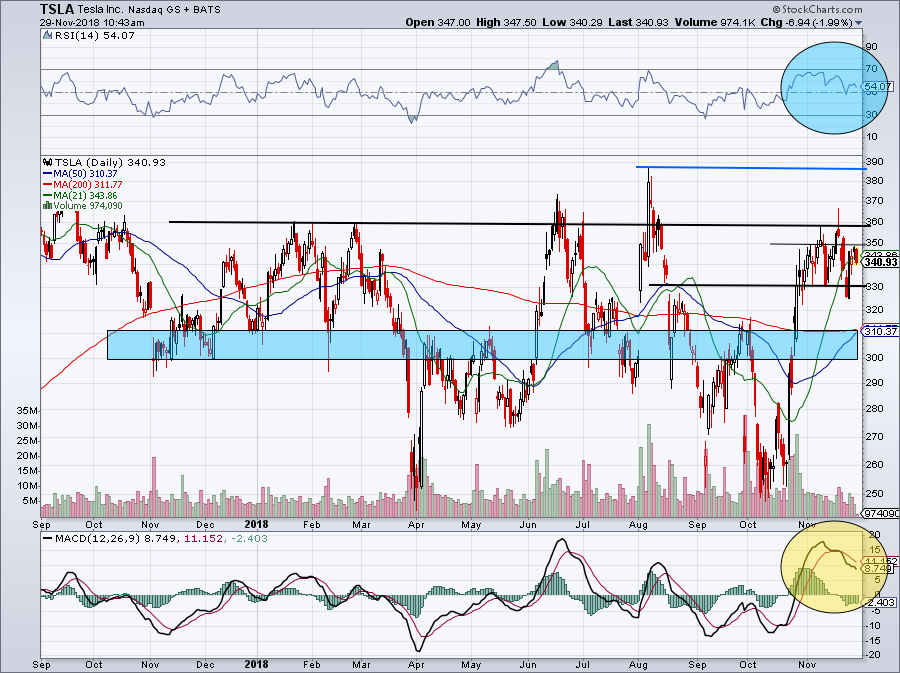Click the boxed 8.749 MACD value tag
Viewport: 900px width, 673px height.
(x=879, y=569)
